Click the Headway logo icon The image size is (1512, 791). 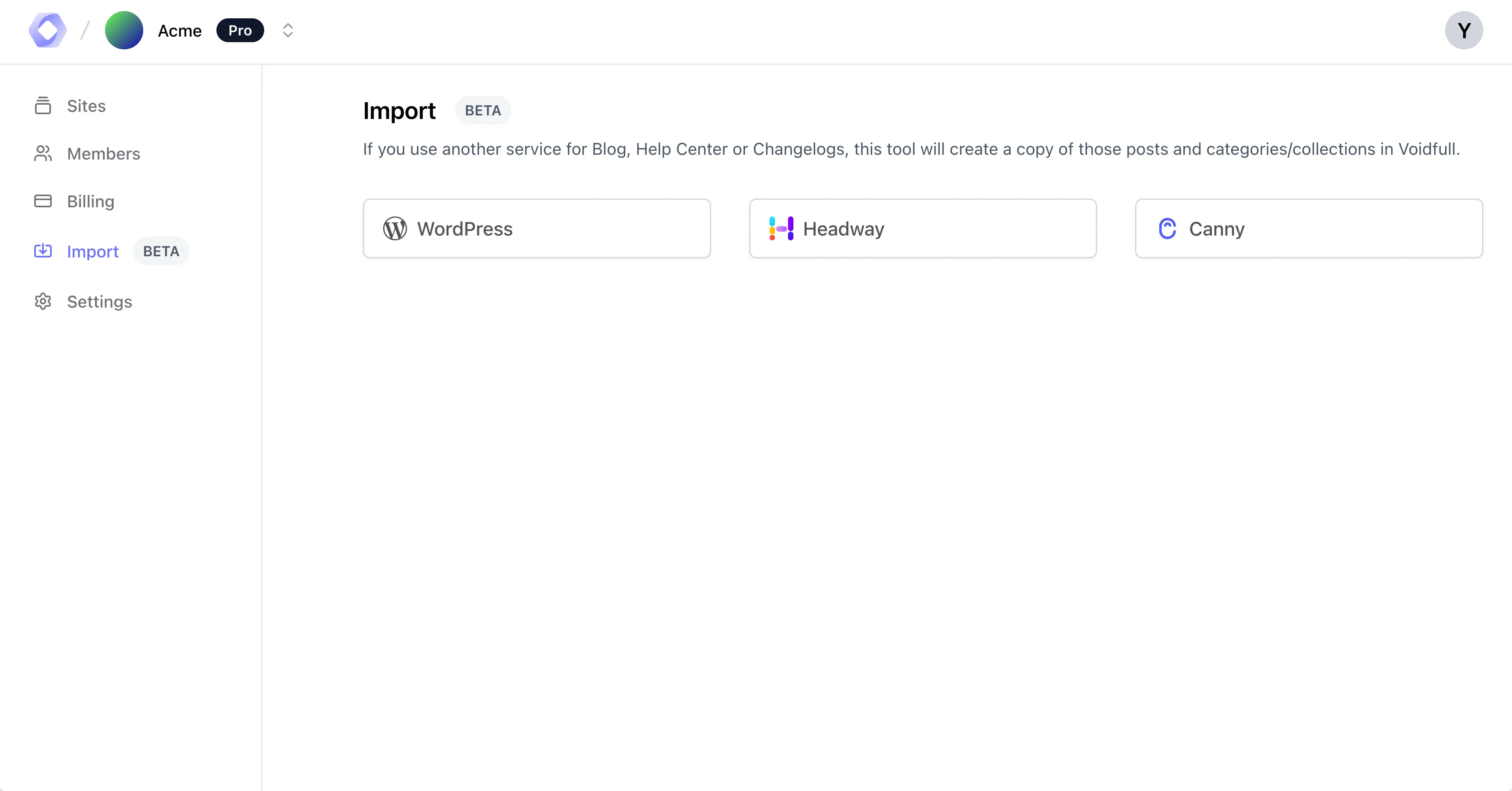(781, 229)
